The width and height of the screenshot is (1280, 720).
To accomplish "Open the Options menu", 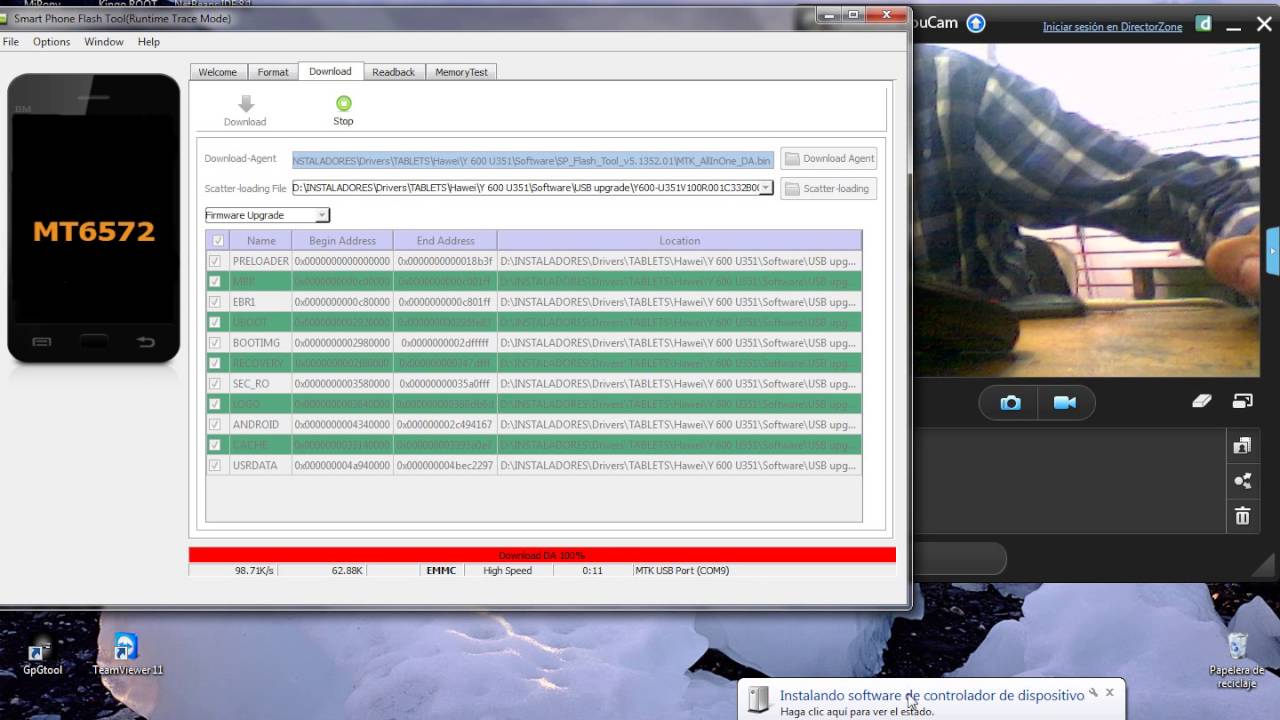I will point(51,42).
